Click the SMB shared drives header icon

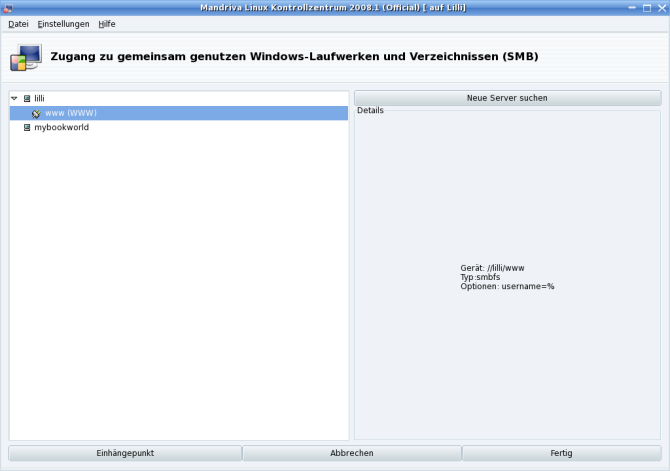point(26,58)
